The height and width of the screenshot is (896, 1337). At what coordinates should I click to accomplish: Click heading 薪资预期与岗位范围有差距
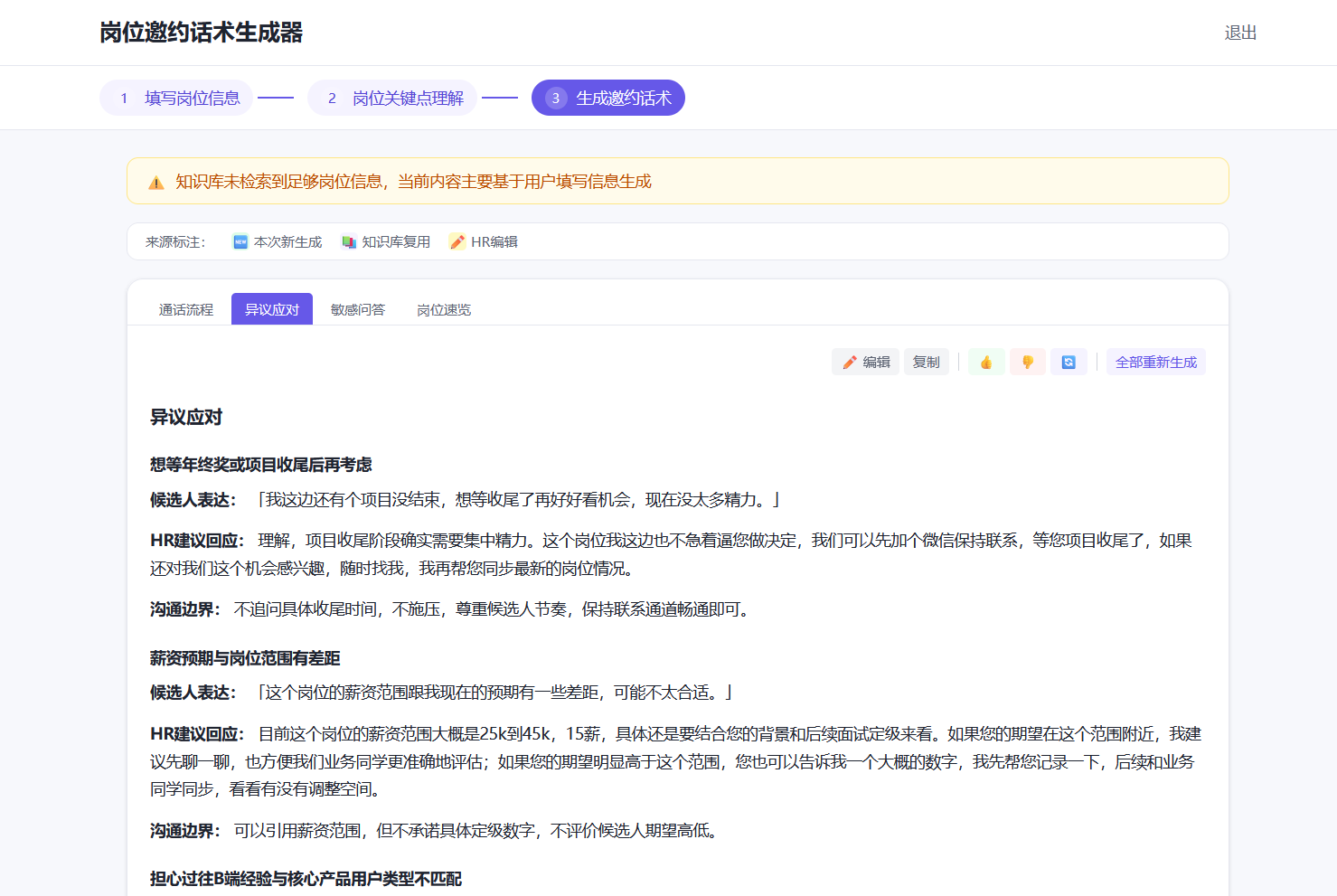coord(245,658)
